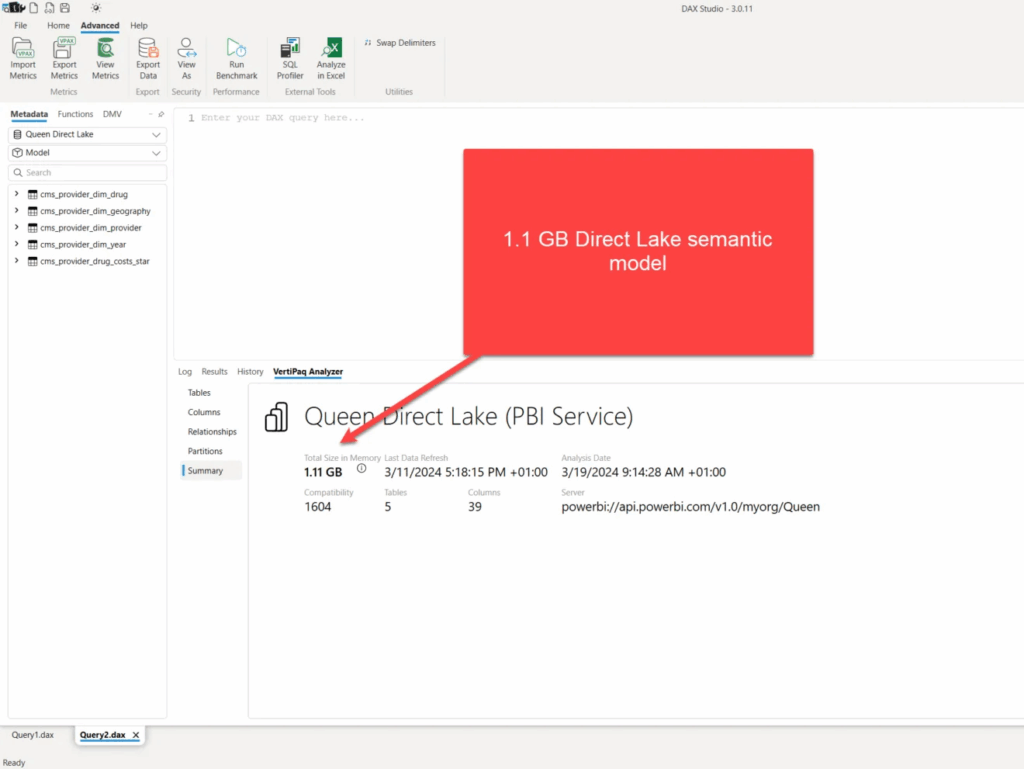Close the Query2.dax tab

pyautogui.click(x=136, y=735)
